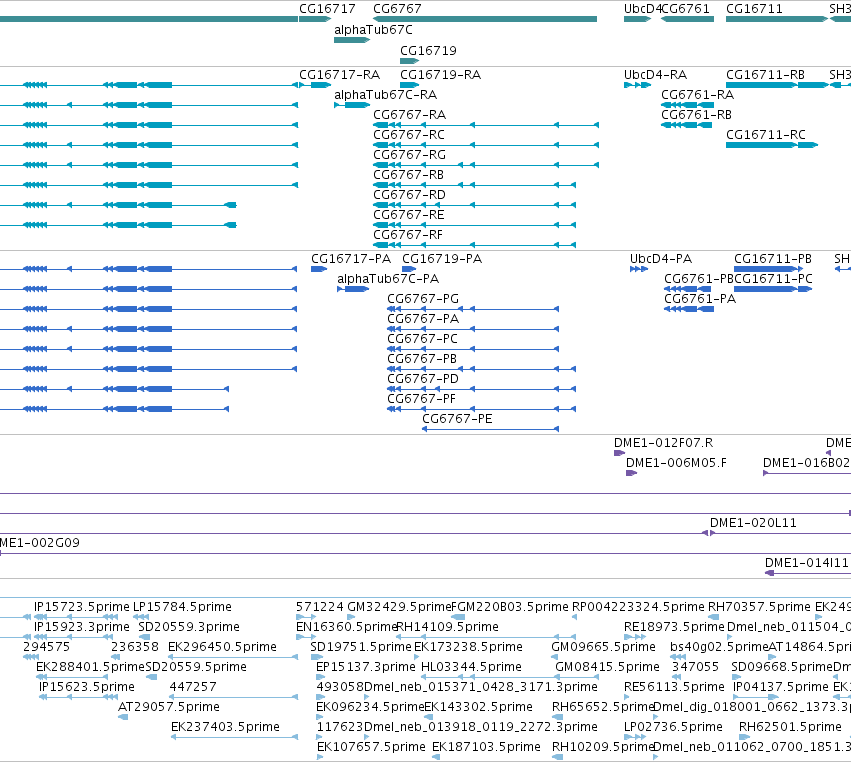Click the CG16711-RC transcript label
The width and height of the screenshot is (851, 762).
pos(766,135)
